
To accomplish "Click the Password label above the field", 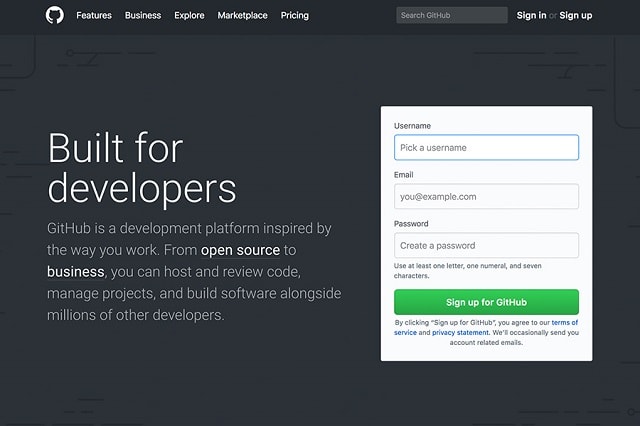I will point(411,224).
